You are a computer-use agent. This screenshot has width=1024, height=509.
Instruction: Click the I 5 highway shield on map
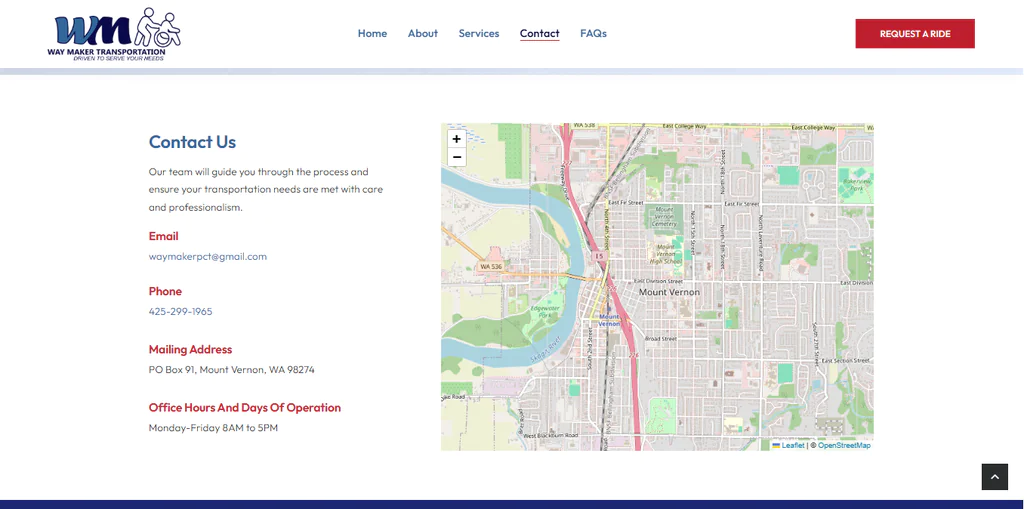coord(599,257)
